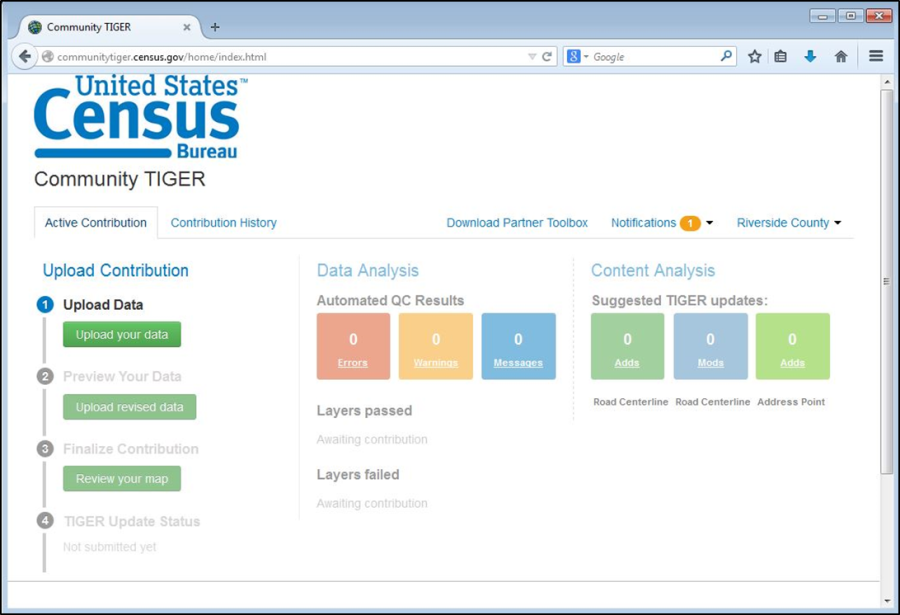The height and width of the screenshot is (615, 900).
Task: Click the Layers passed label
Action: click(x=364, y=411)
